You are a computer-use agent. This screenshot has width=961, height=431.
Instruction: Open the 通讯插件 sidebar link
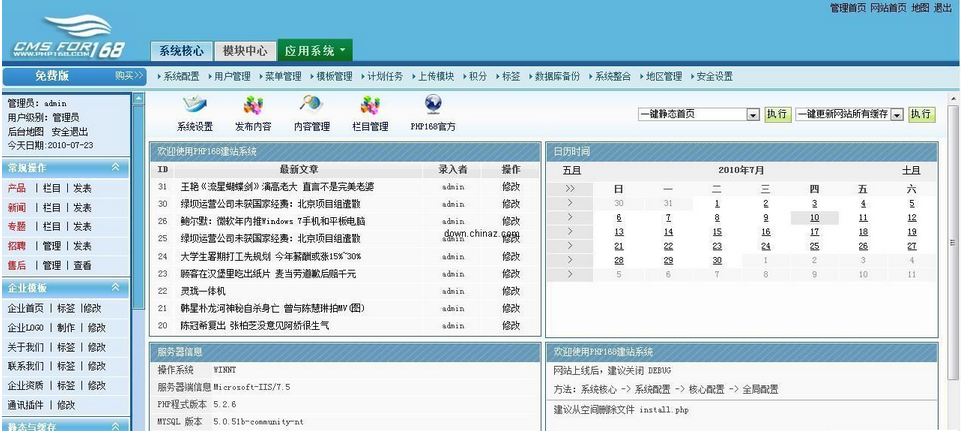(26, 405)
